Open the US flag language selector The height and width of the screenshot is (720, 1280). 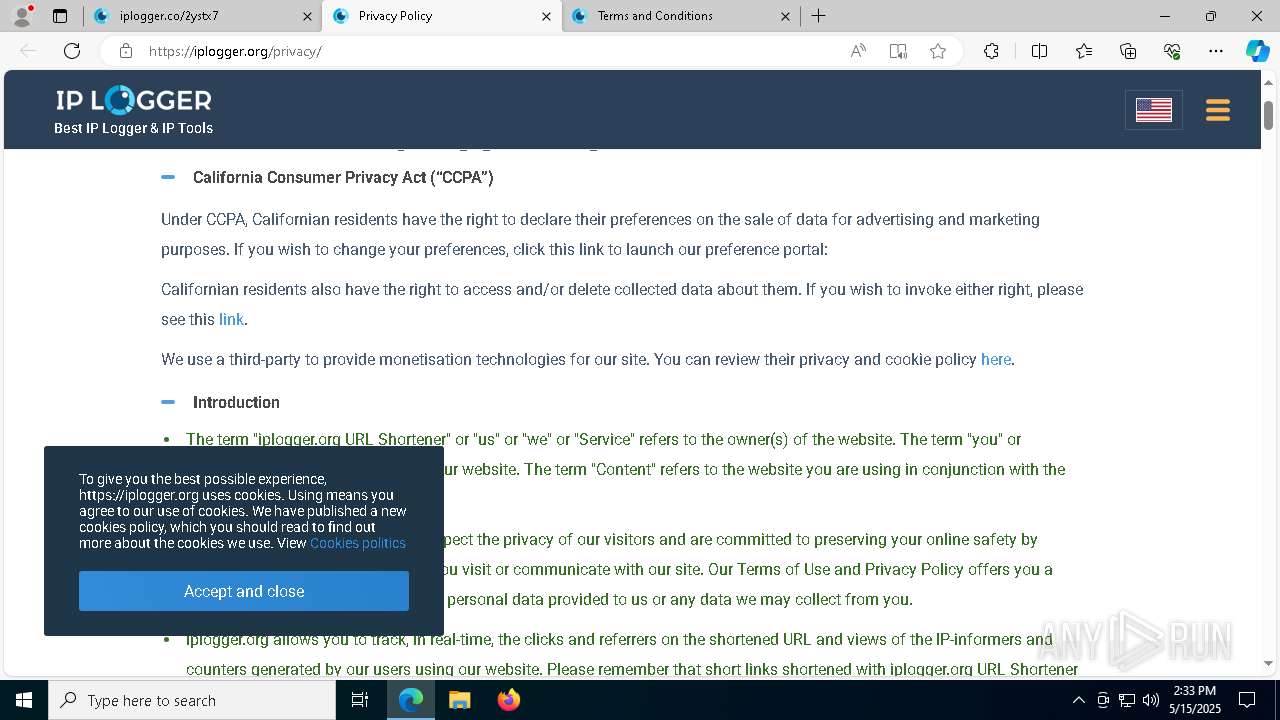1154,110
